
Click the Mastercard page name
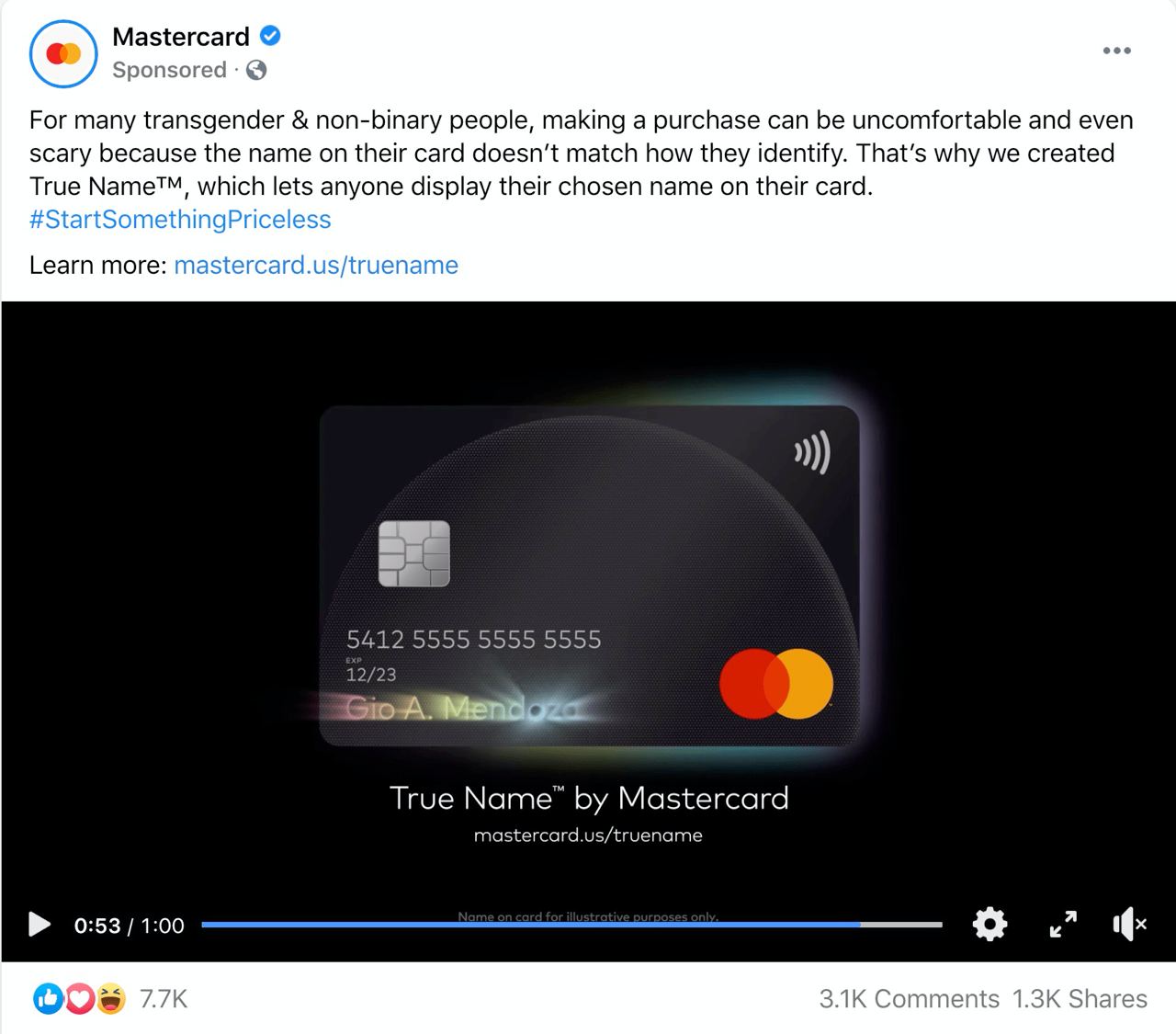coord(181,37)
